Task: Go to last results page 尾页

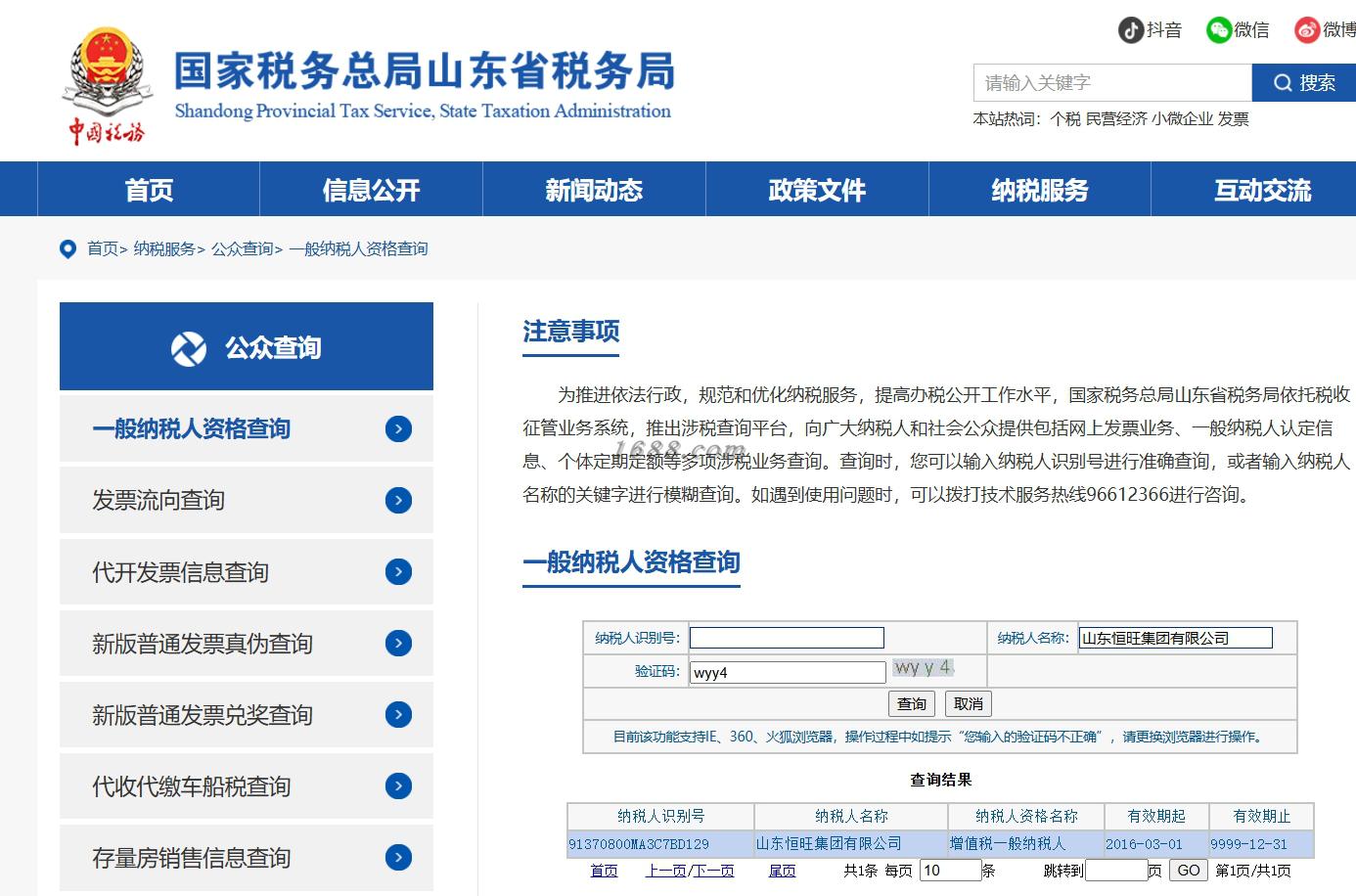Action: click(783, 870)
